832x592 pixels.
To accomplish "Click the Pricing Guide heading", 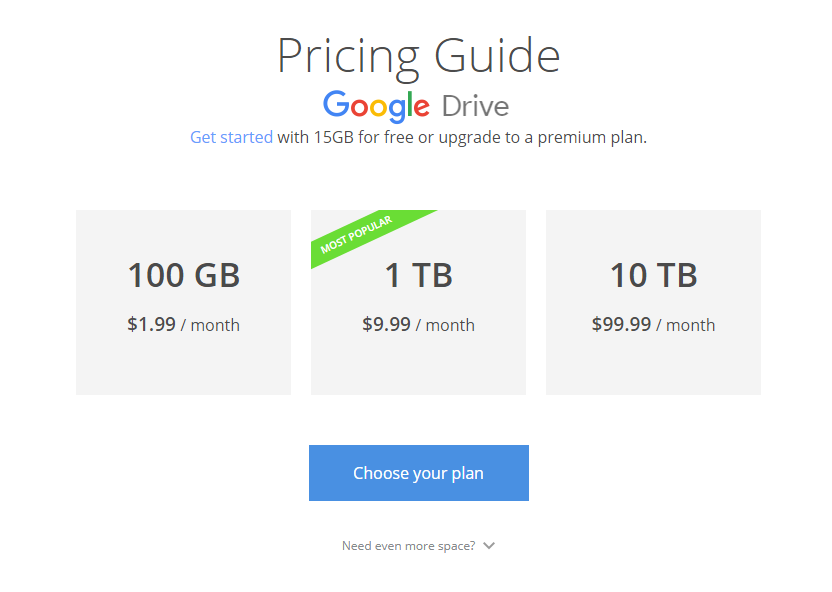I will 418,56.
